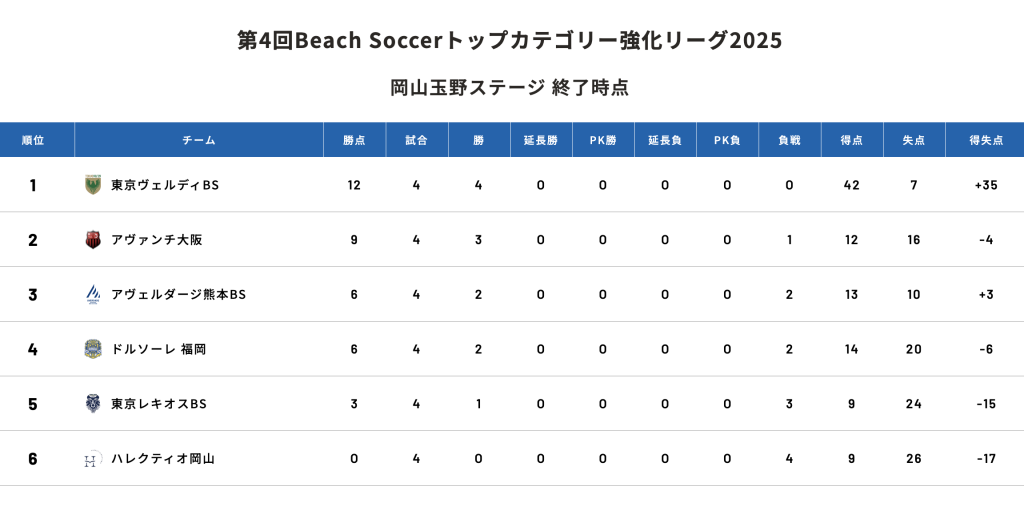Sort by the 得失点 column header
1024x507 pixels.
(x=985, y=140)
